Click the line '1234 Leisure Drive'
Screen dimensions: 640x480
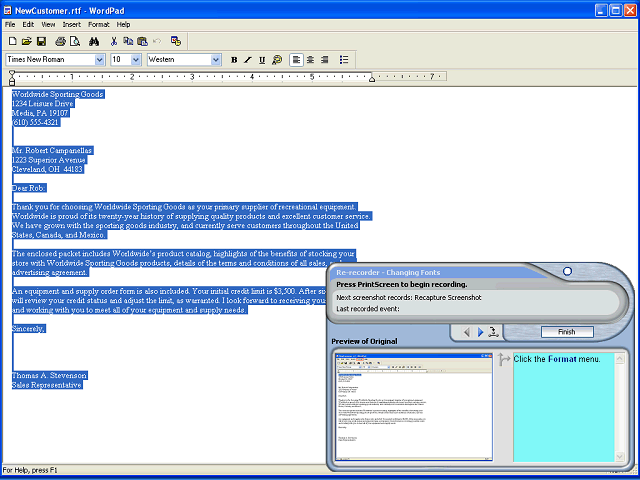pos(43,104)
